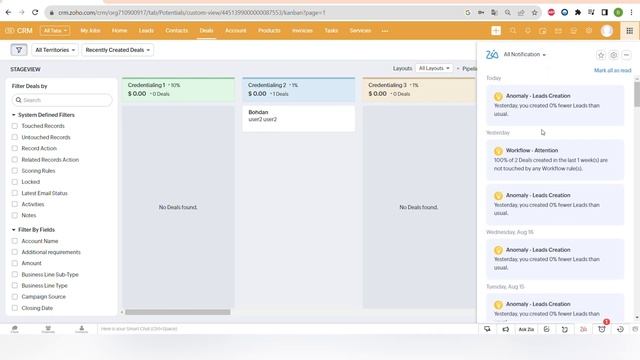The image size is (640, 360).
Task: Open the user profile avatar
Action: [607, 31]
